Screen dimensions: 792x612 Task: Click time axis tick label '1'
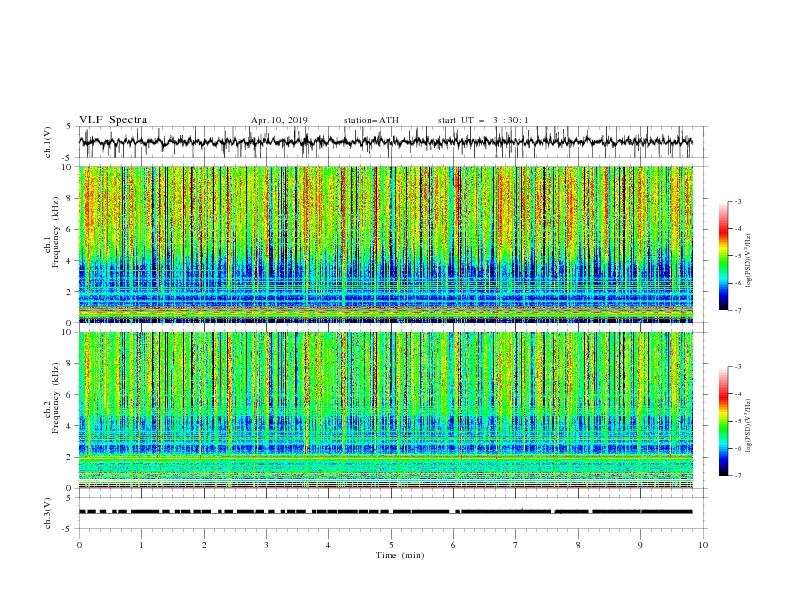click(x=141, y=545)
